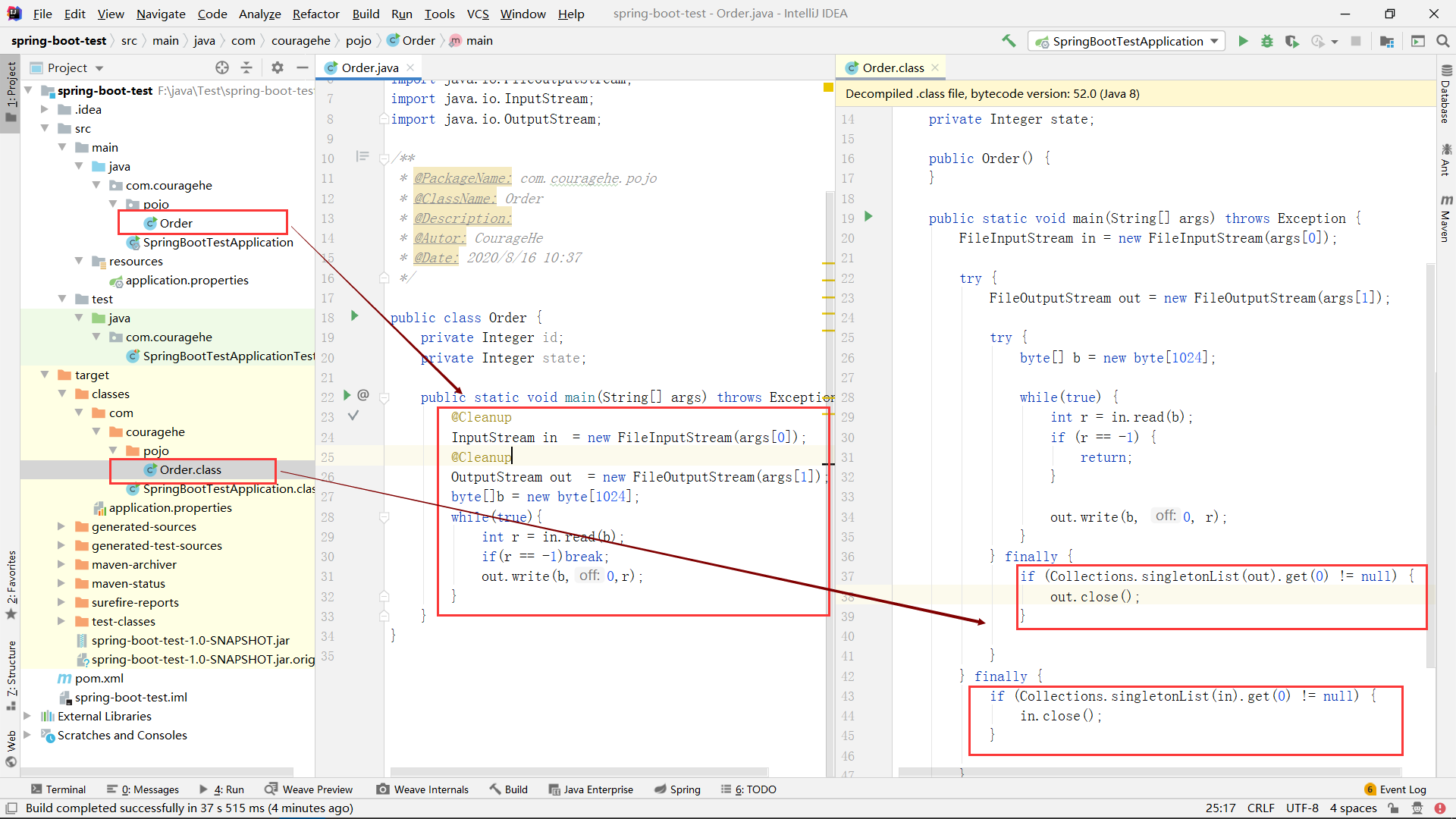Close the Order.java tab
The height and width of the screenshot is (819, 1456).
point(410,67)
